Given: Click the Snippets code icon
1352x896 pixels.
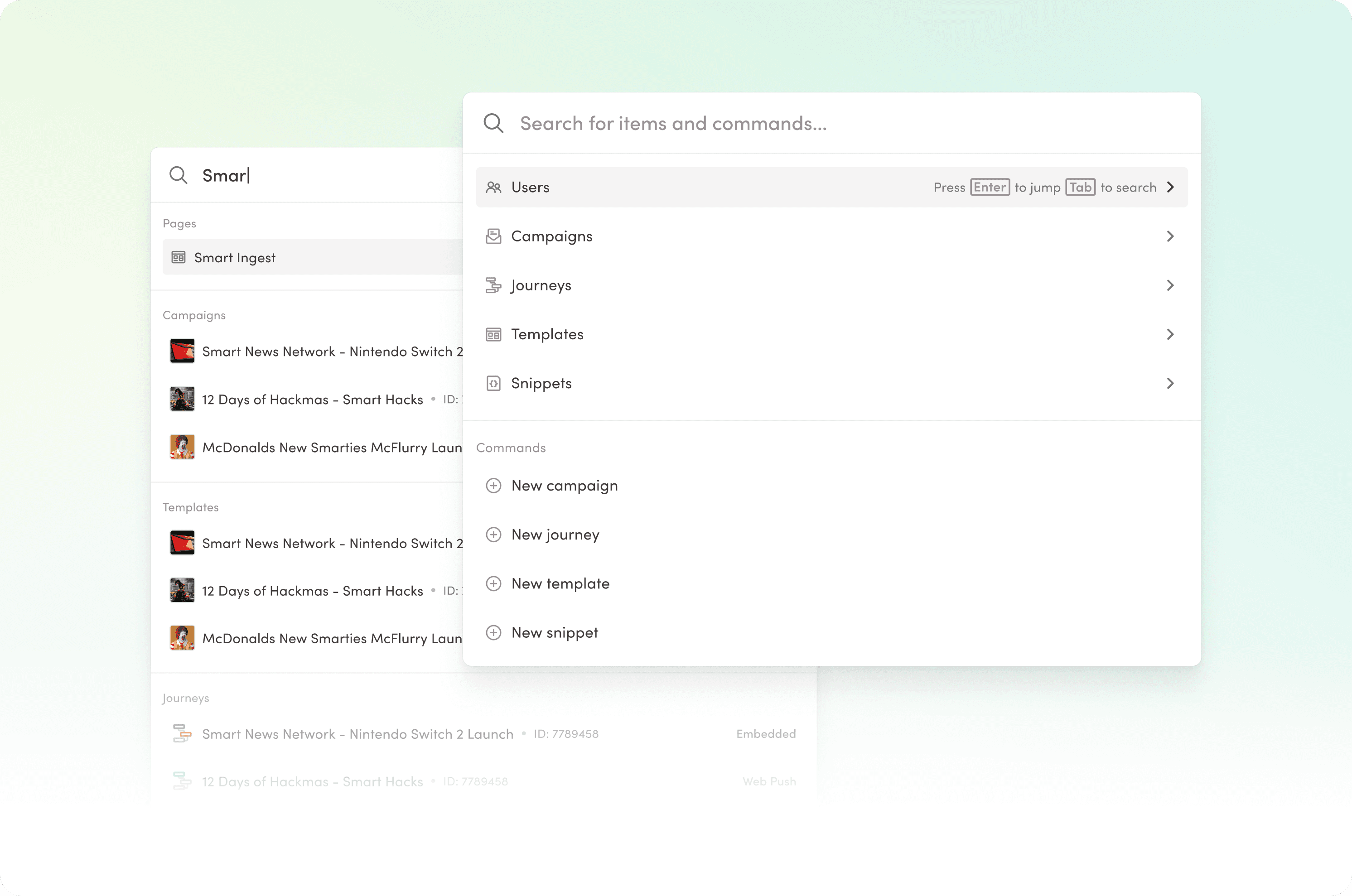Looking at the screenshot, I should tap(493, 383).
